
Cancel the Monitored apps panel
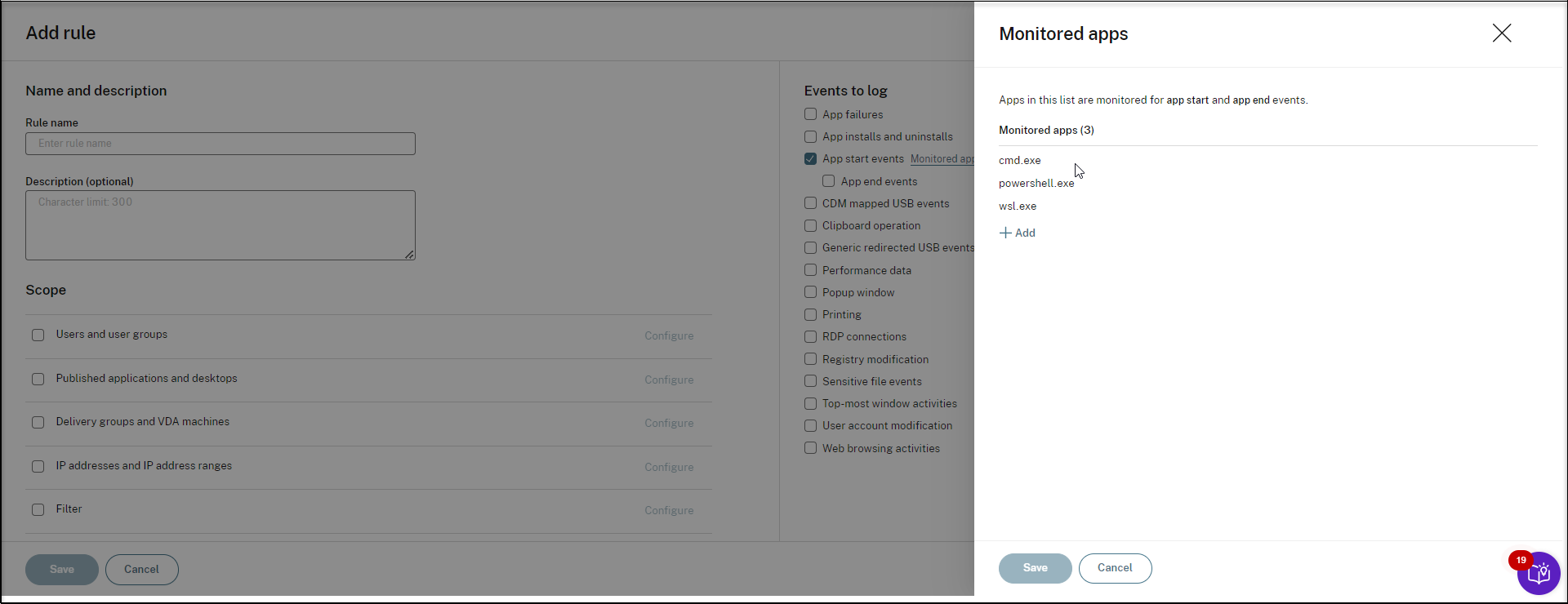click(1115, 568)
